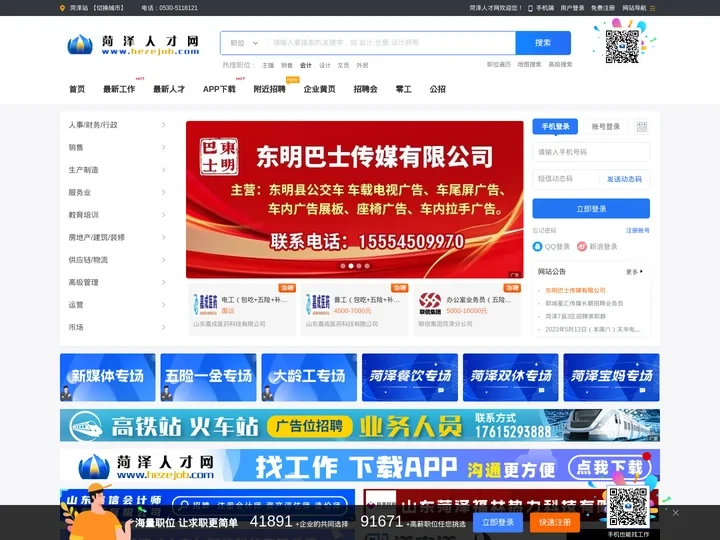
Task: Click 用户登录 in top bar
Action: 572,8
